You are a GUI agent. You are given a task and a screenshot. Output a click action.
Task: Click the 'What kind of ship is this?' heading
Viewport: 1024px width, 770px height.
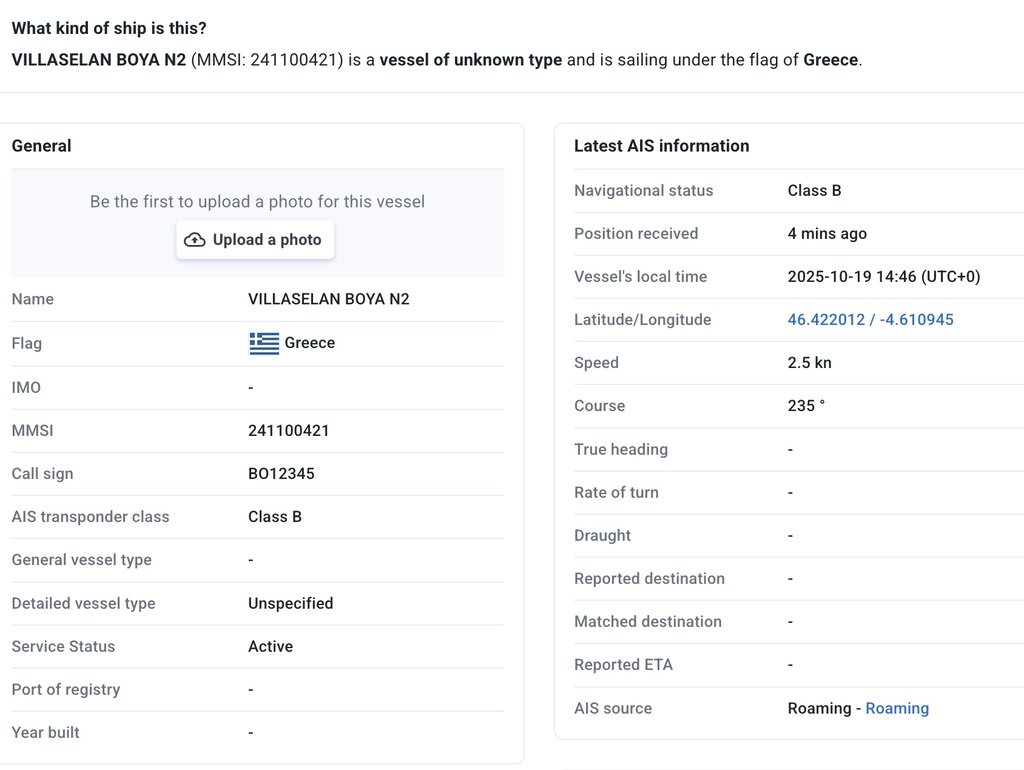(109, 28)
